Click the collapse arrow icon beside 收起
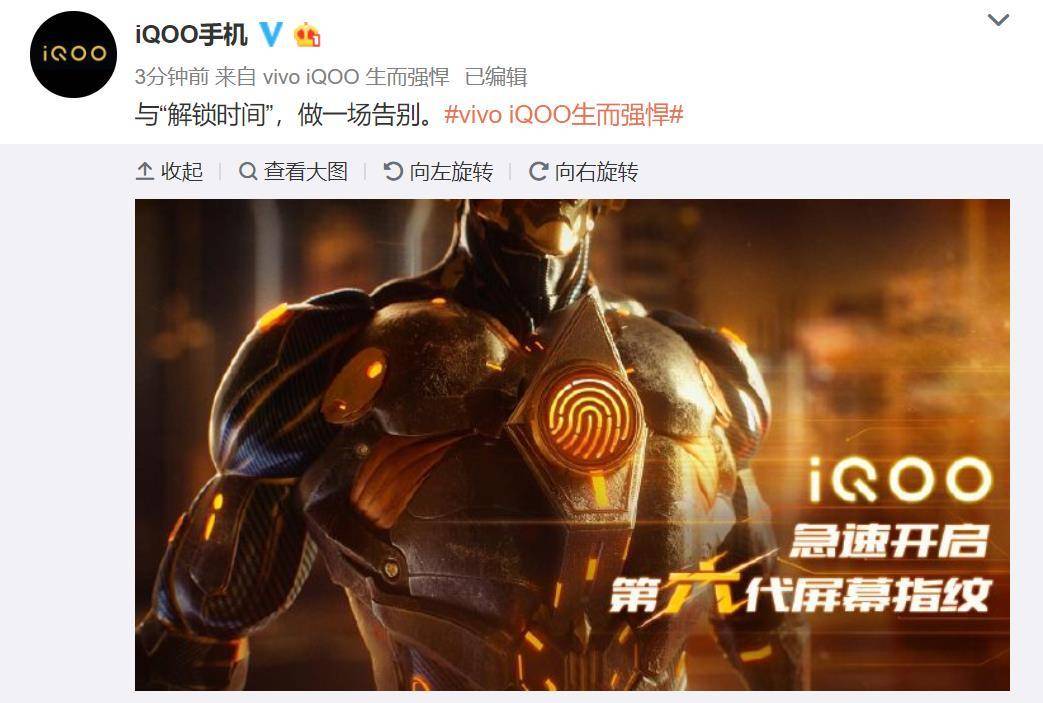Viewport: 1043px width, 703px height. [x=144, y=172]
